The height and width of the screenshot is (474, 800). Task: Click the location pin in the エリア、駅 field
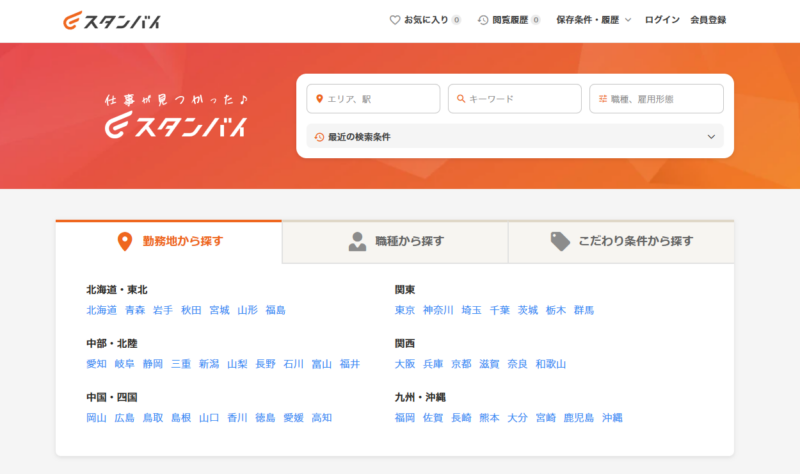319,98
